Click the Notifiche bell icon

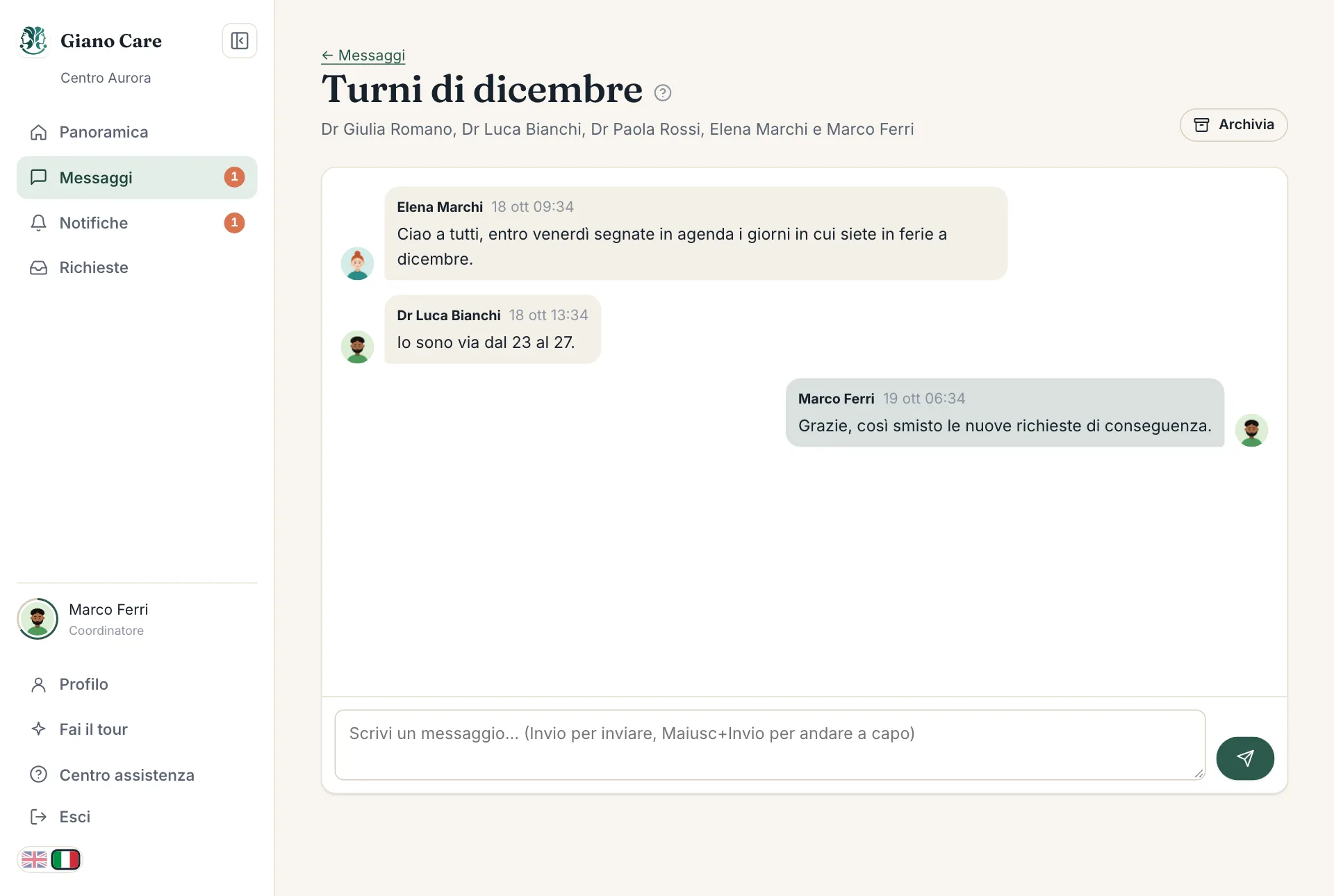39,223
